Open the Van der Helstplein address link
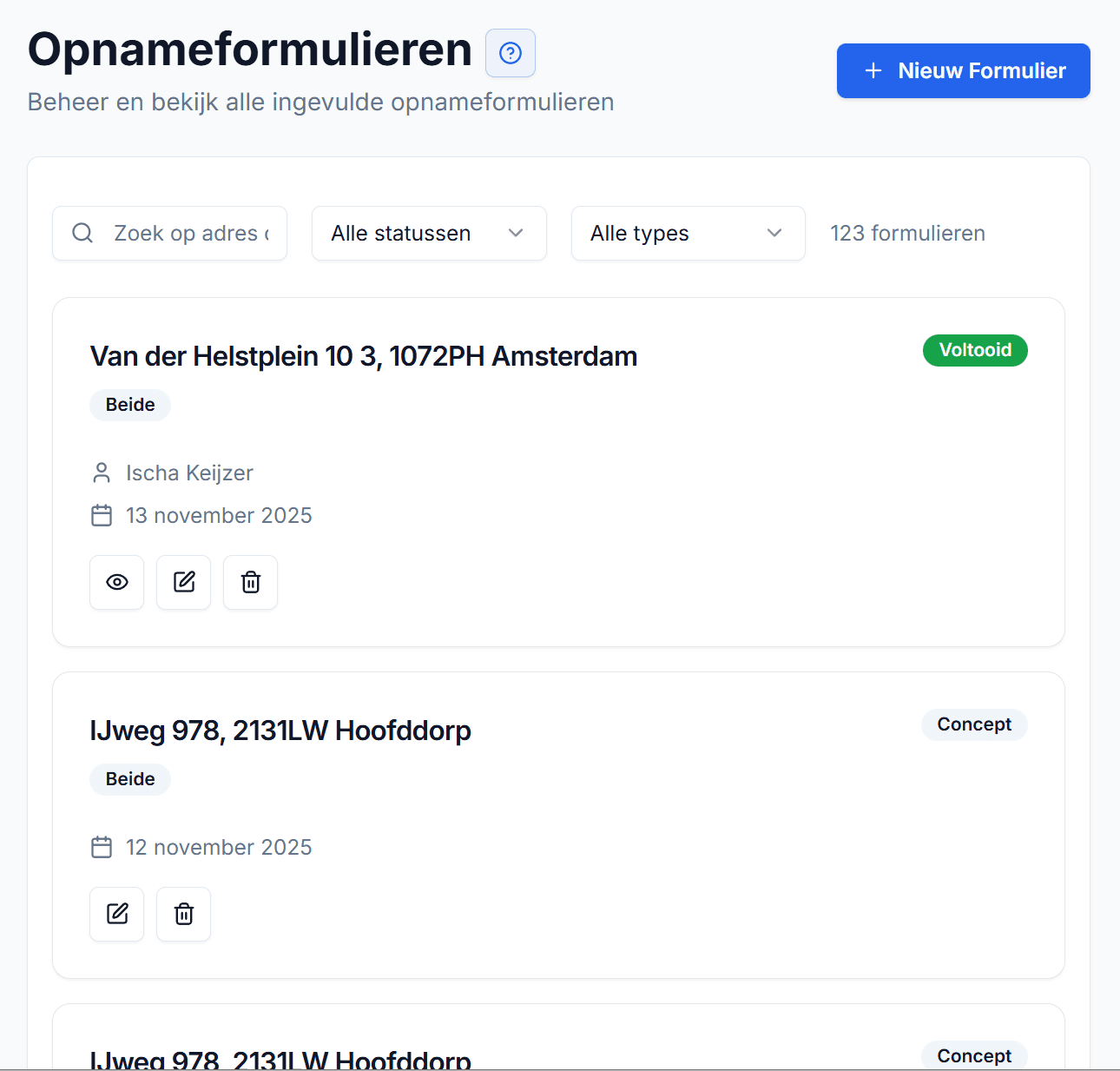The image size is (1120, 1071). 363,356
